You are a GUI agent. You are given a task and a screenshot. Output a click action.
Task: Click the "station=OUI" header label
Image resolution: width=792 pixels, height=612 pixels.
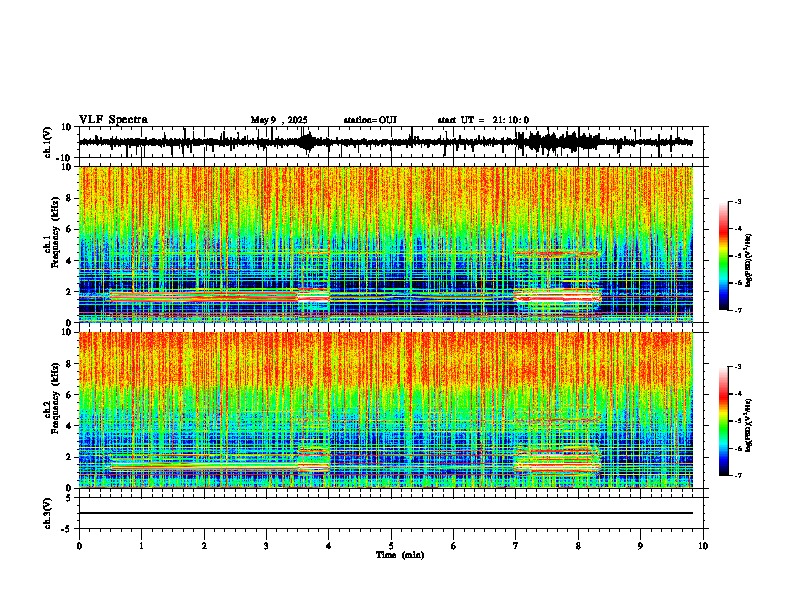pyautogui.click(x=370, y=120)
